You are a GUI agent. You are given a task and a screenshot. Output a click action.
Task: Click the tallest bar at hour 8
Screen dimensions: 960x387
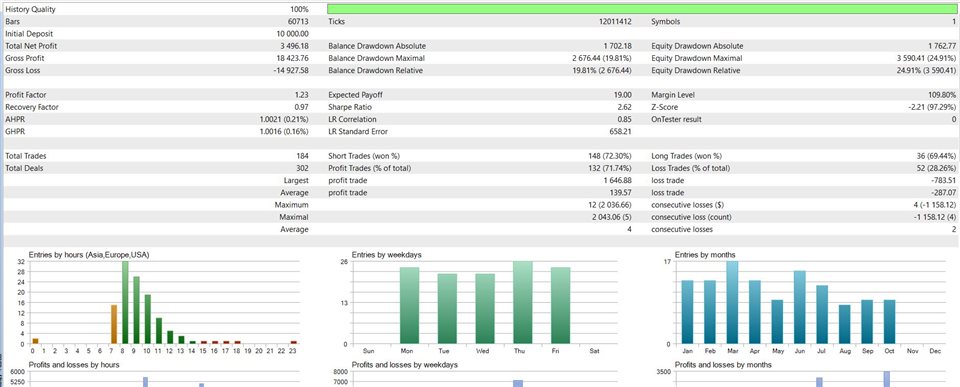click(x=126, y=302)
